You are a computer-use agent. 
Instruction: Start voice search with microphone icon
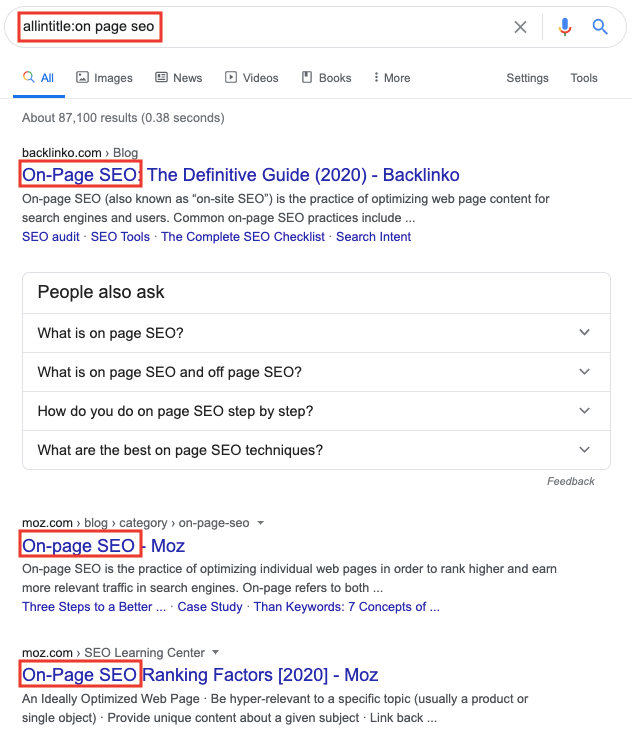565,27
